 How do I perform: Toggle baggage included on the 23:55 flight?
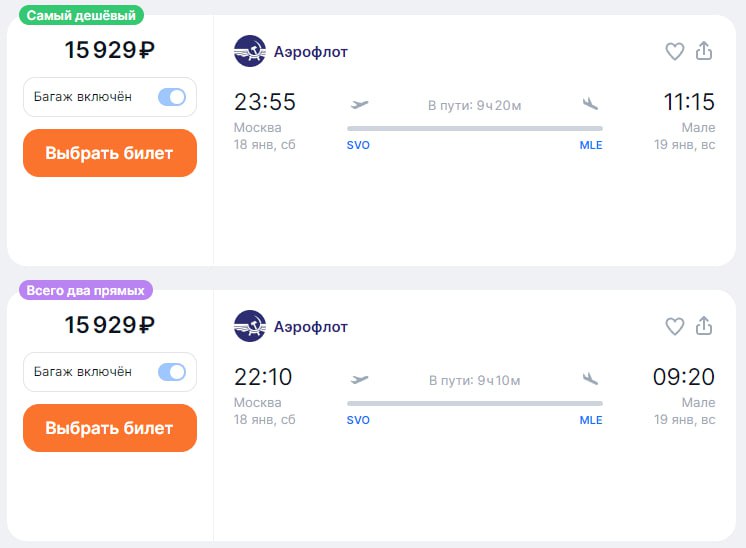click(x=172, y=97)
